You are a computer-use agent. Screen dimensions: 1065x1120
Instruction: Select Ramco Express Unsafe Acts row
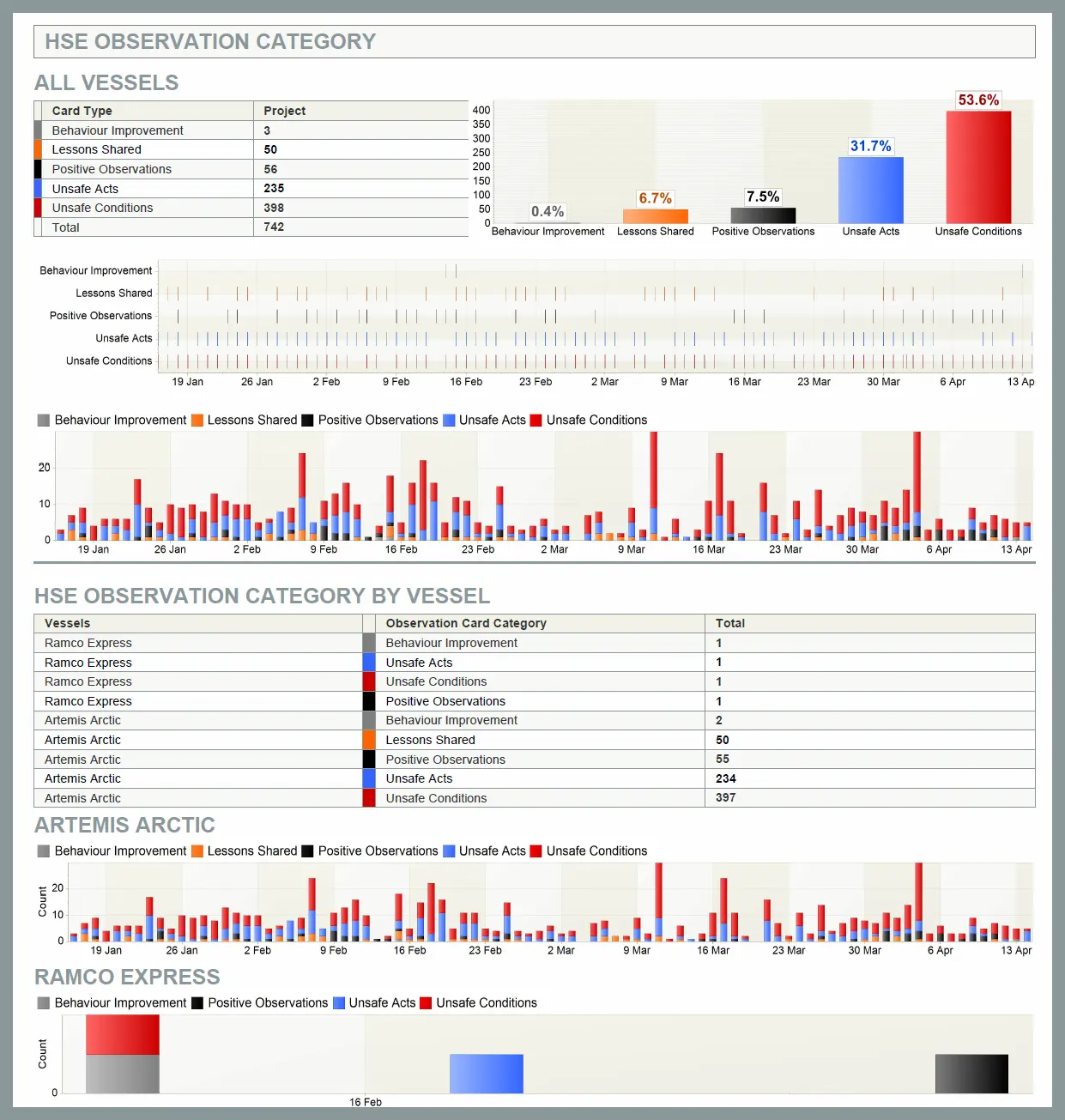[534, 662]
